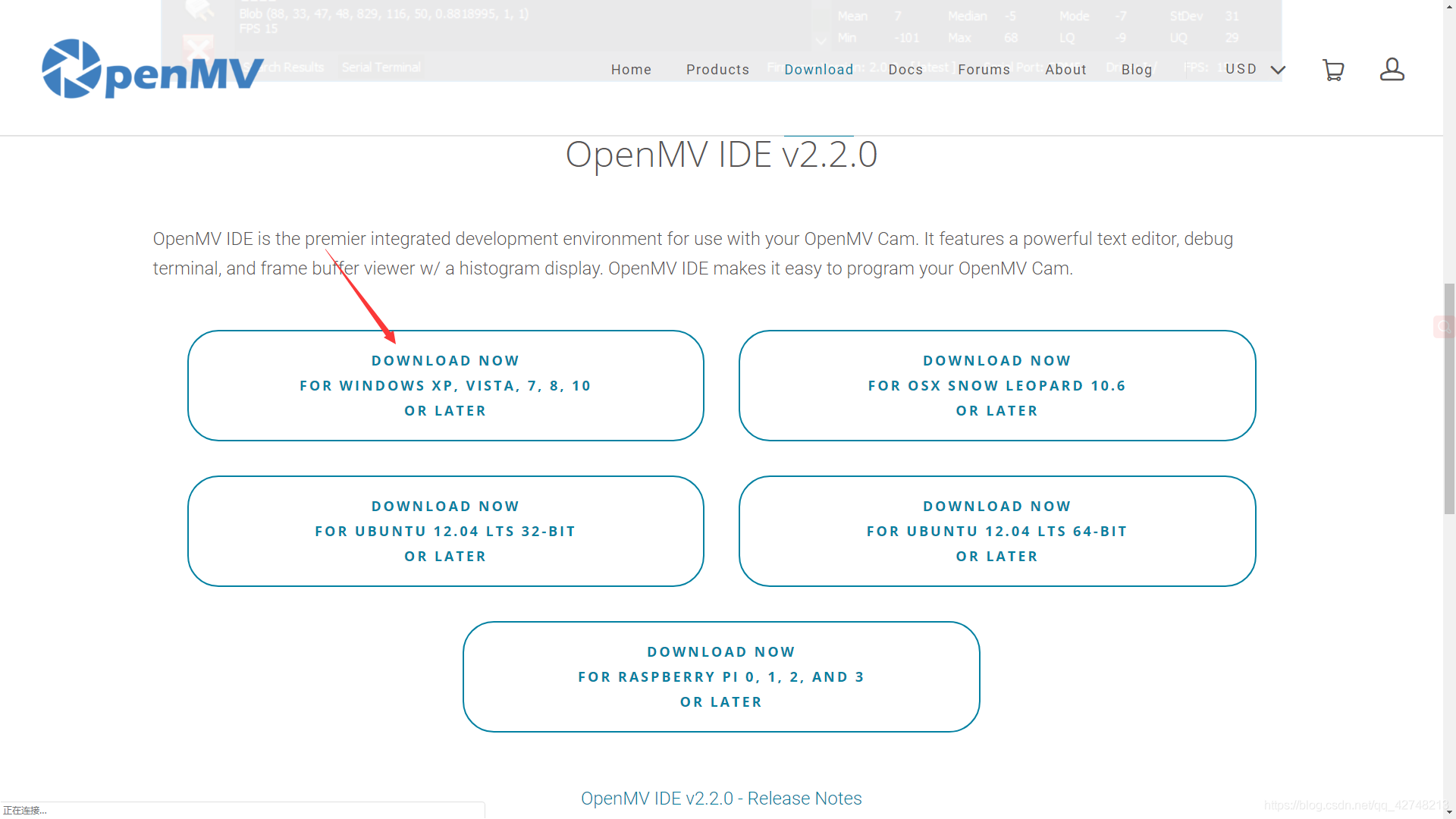Screen dimensions: 1456x819
Task: Select the Download navigation item
Action: [819, 69]
